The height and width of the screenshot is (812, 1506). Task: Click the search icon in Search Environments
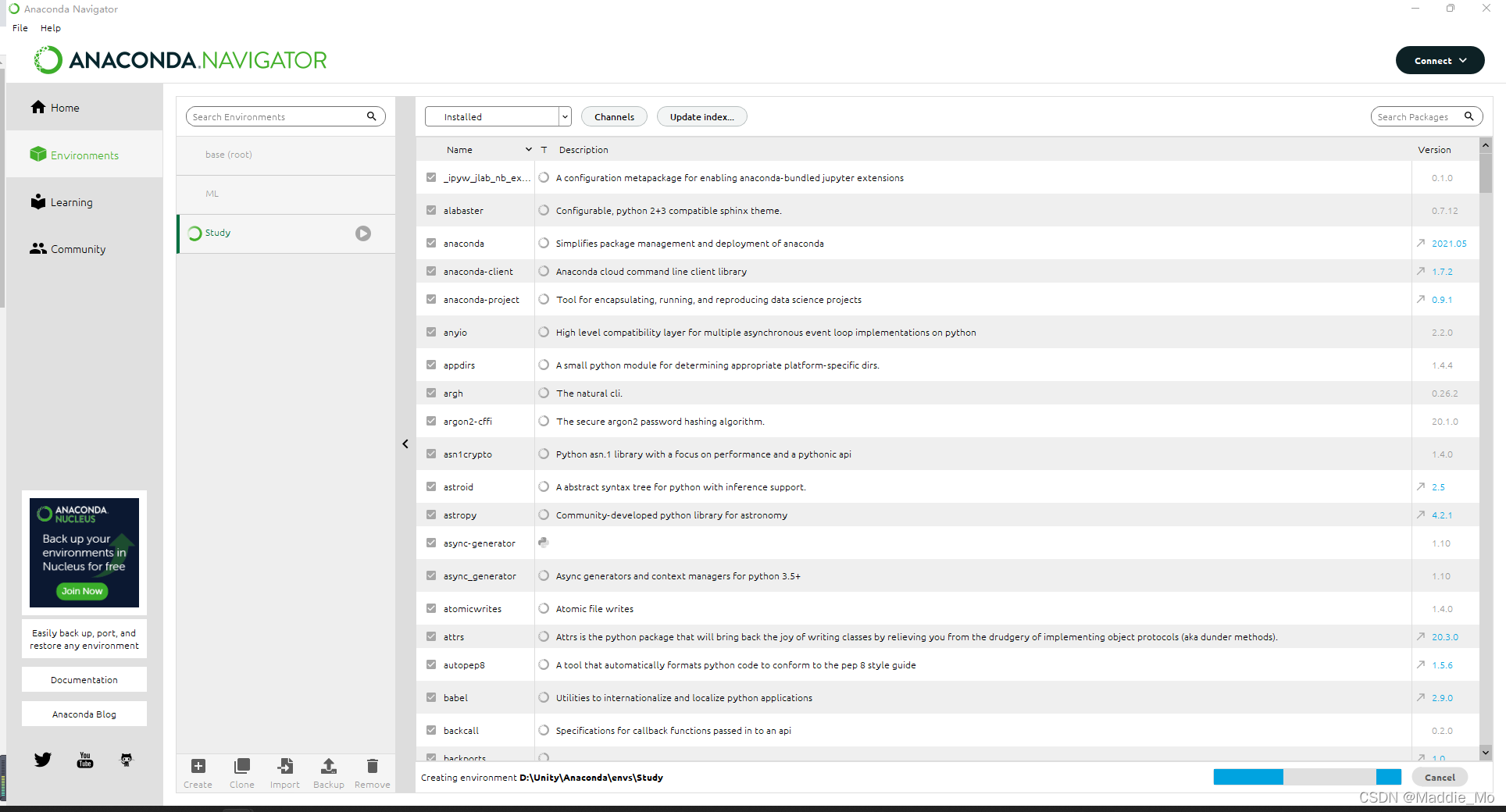(x=372, y=116)
